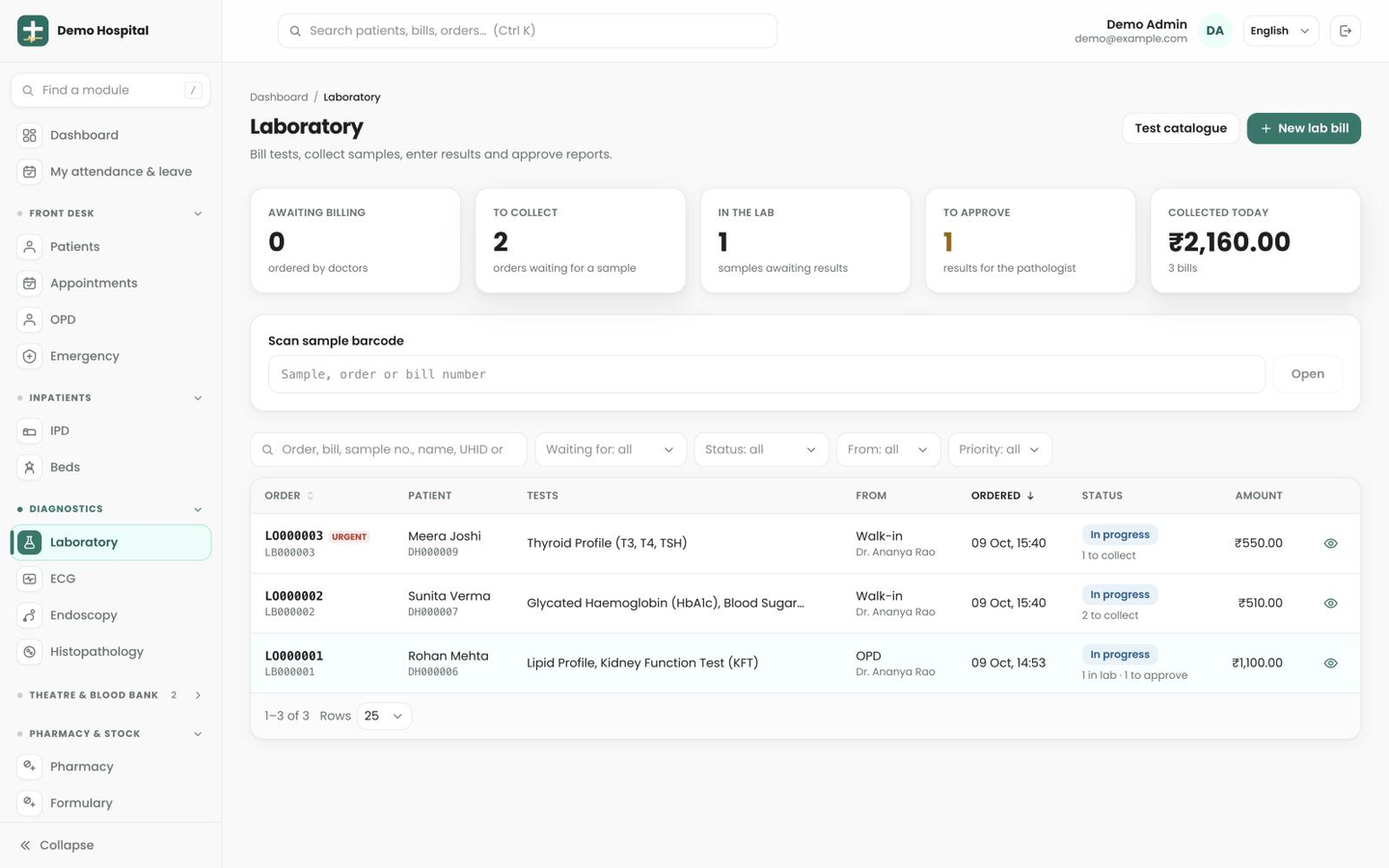Open My attendance & leave
The width and height of the screenshot is (1389, 868).
[111, 172]
